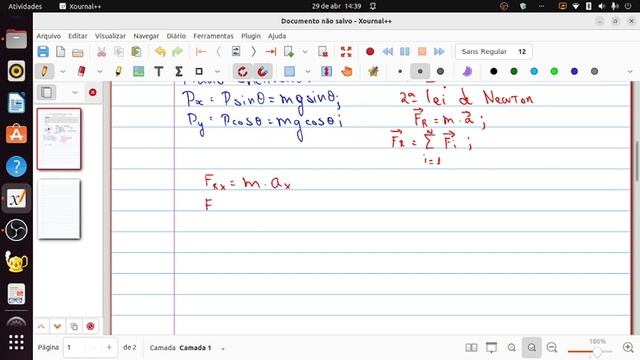
Task: Click Atividades in the top bar
Action: click(x=25, y=6)
